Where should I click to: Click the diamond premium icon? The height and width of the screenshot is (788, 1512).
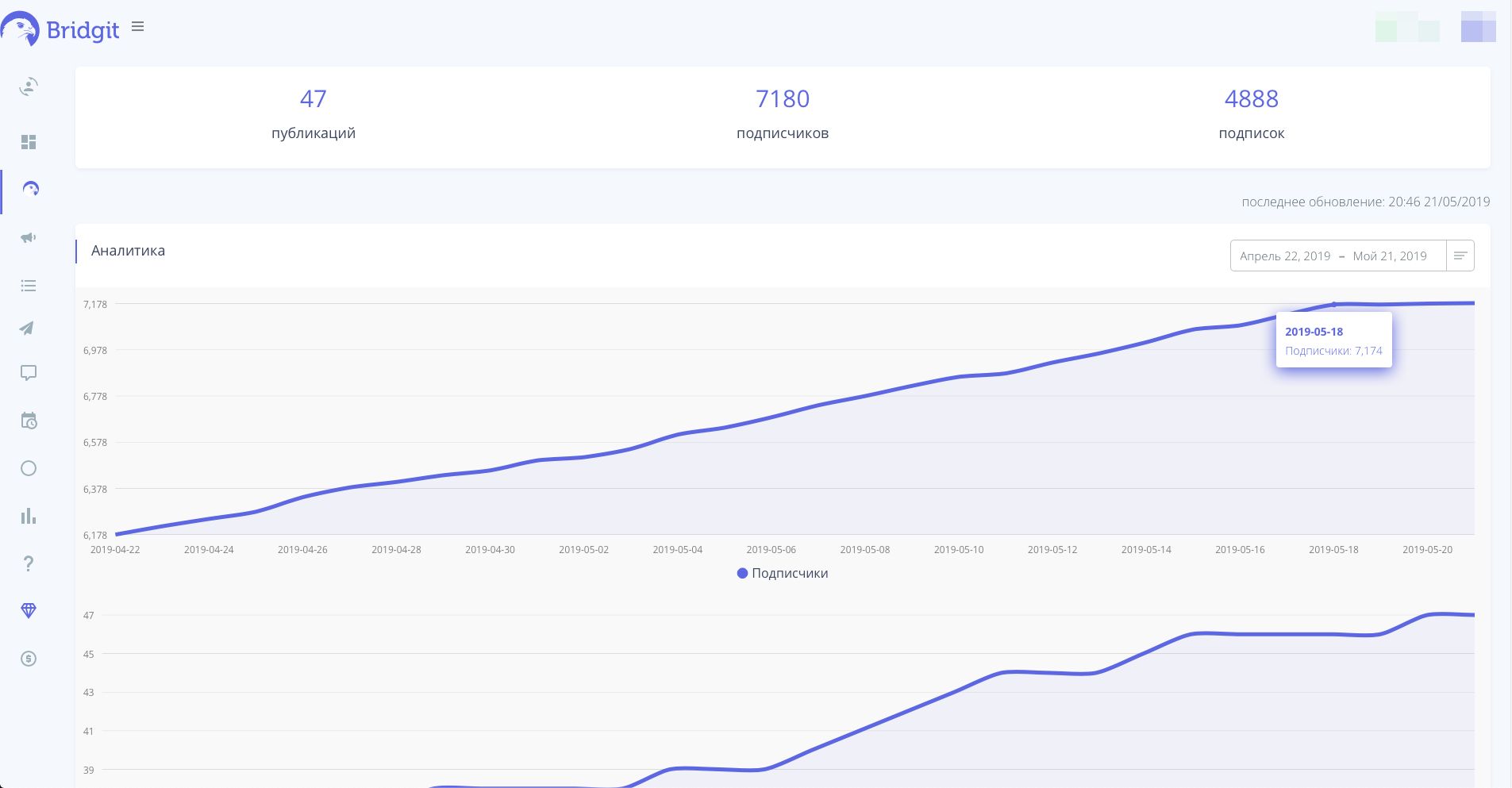[29, 610]
